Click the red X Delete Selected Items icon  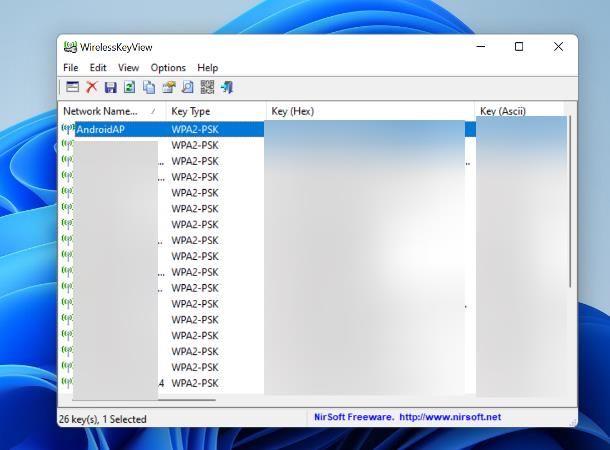91,87
